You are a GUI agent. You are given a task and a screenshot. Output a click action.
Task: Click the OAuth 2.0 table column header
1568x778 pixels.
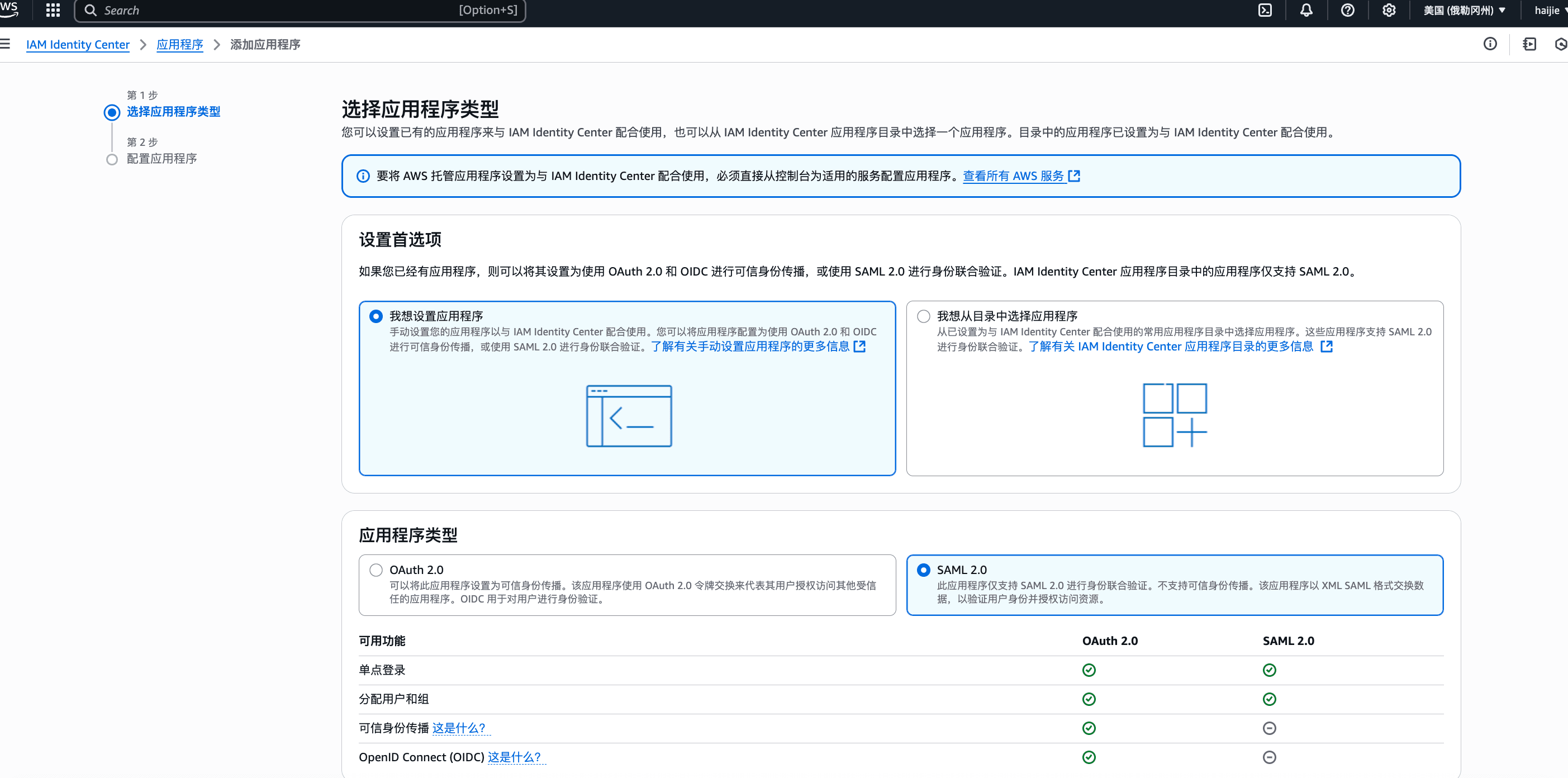point(1110,641)
